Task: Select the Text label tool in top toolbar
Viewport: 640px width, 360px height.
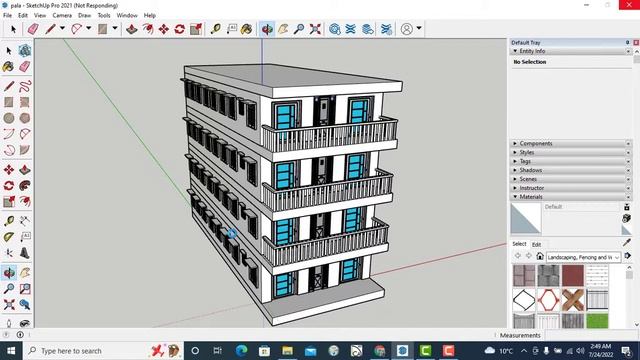Action: point(231,29)
